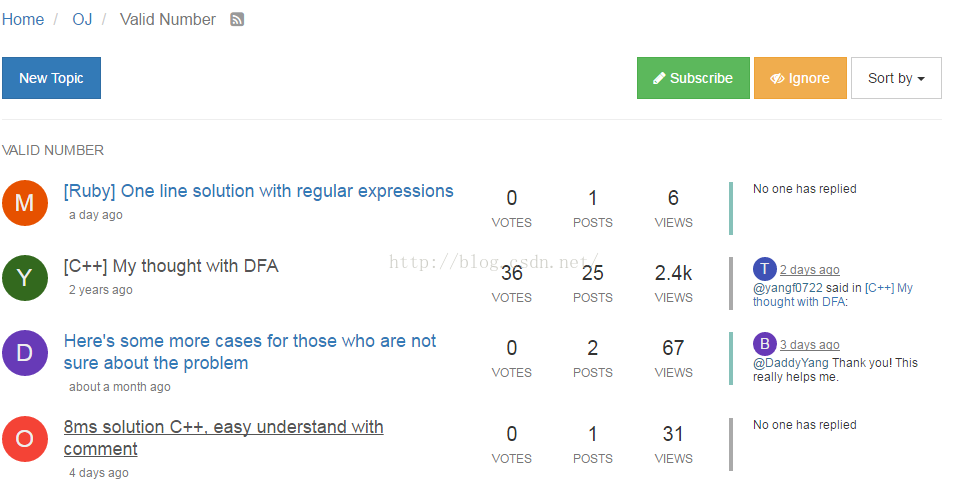Image resolution: width=969 pixels, height=502 pixels.
Task: Click the small blue T replier avatar
Action: tap(765, 269)
